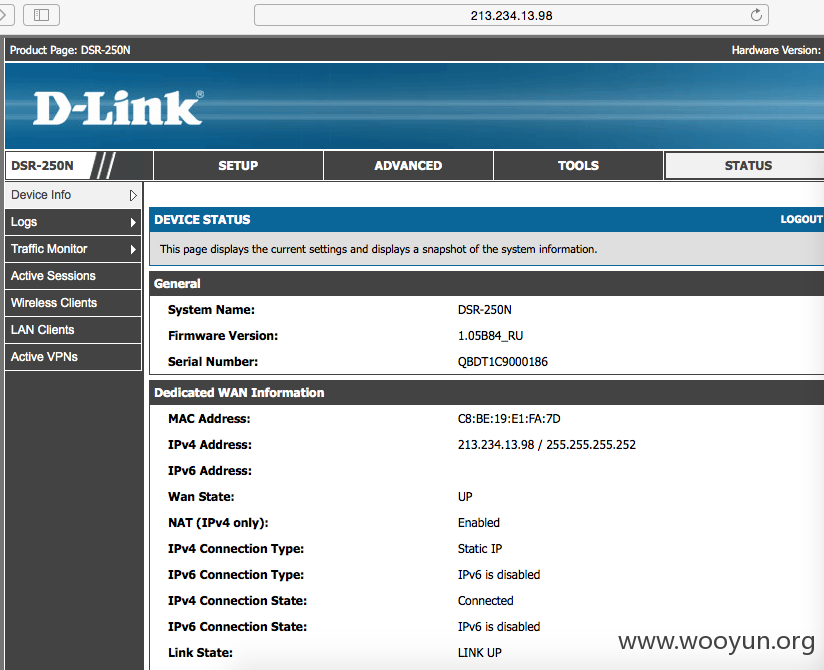This screenshot has height=670, width=824.
Task: Expand the Logs submenu arrow
Action: 133,223
